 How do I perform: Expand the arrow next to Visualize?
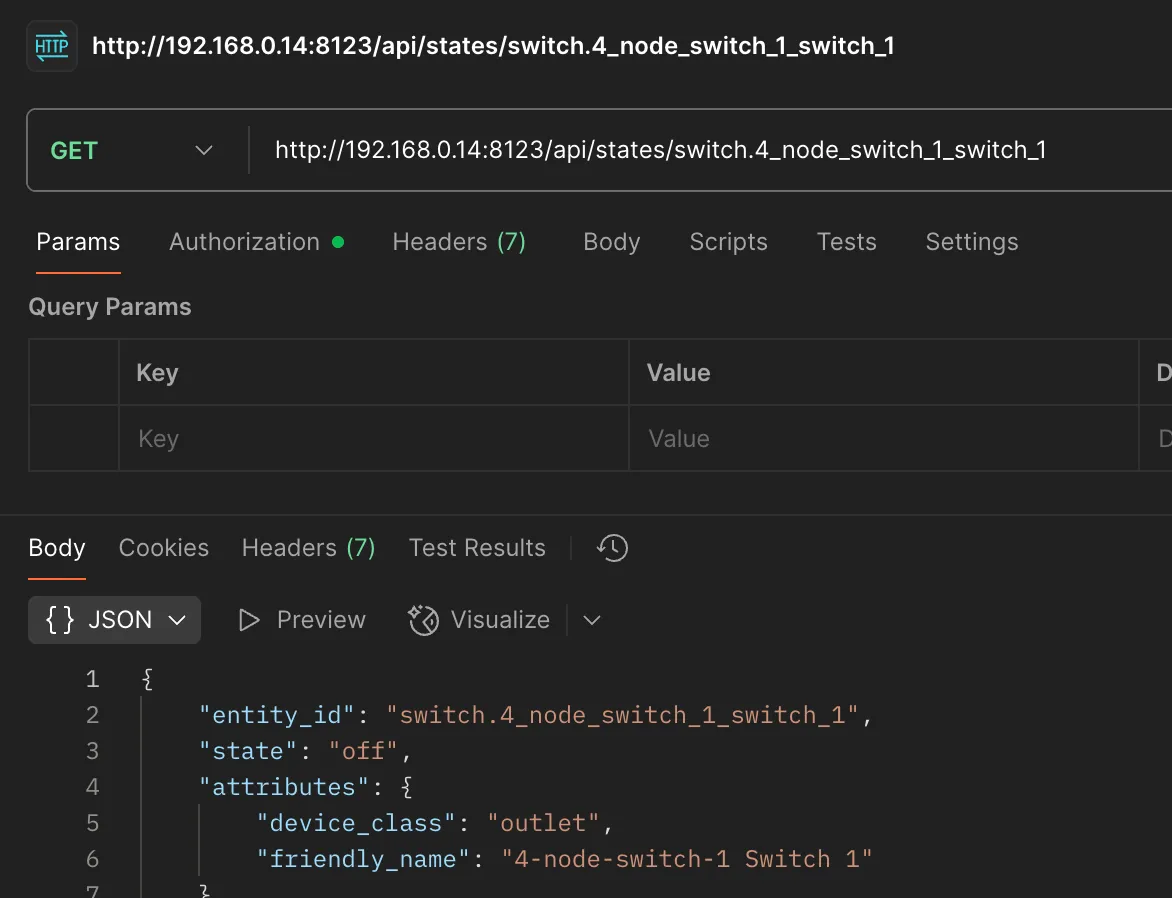point(592,620)
